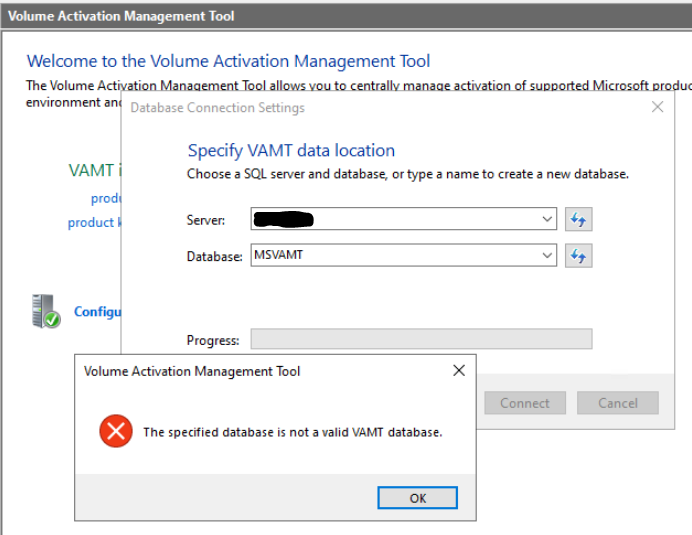
Task: Refresh the Server list with refresh icon
Action: (579, 219)
